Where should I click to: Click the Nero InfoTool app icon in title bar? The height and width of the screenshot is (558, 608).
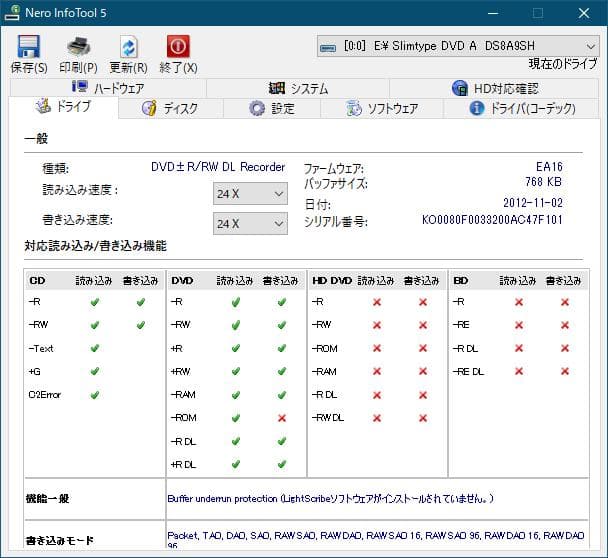click(12, 12)
